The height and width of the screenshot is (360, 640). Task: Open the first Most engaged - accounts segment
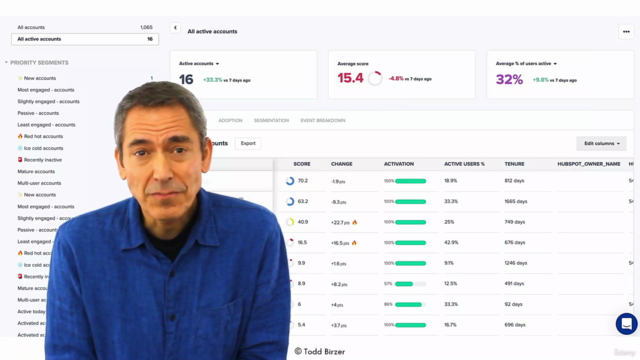tap(46, 90)
